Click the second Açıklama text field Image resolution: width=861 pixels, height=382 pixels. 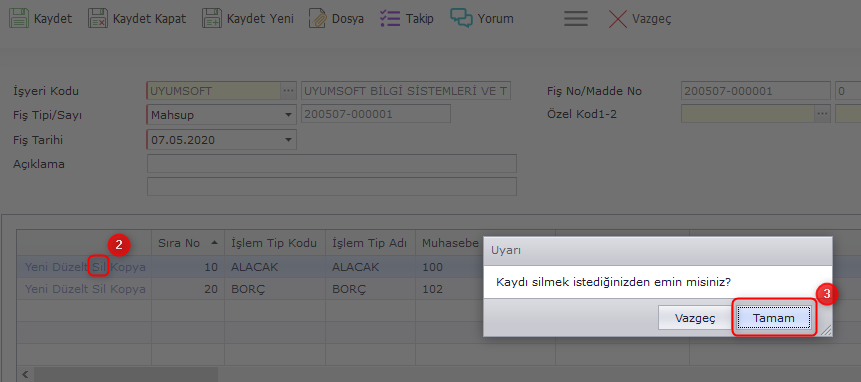pyautogui.click(x=332, y=186)
